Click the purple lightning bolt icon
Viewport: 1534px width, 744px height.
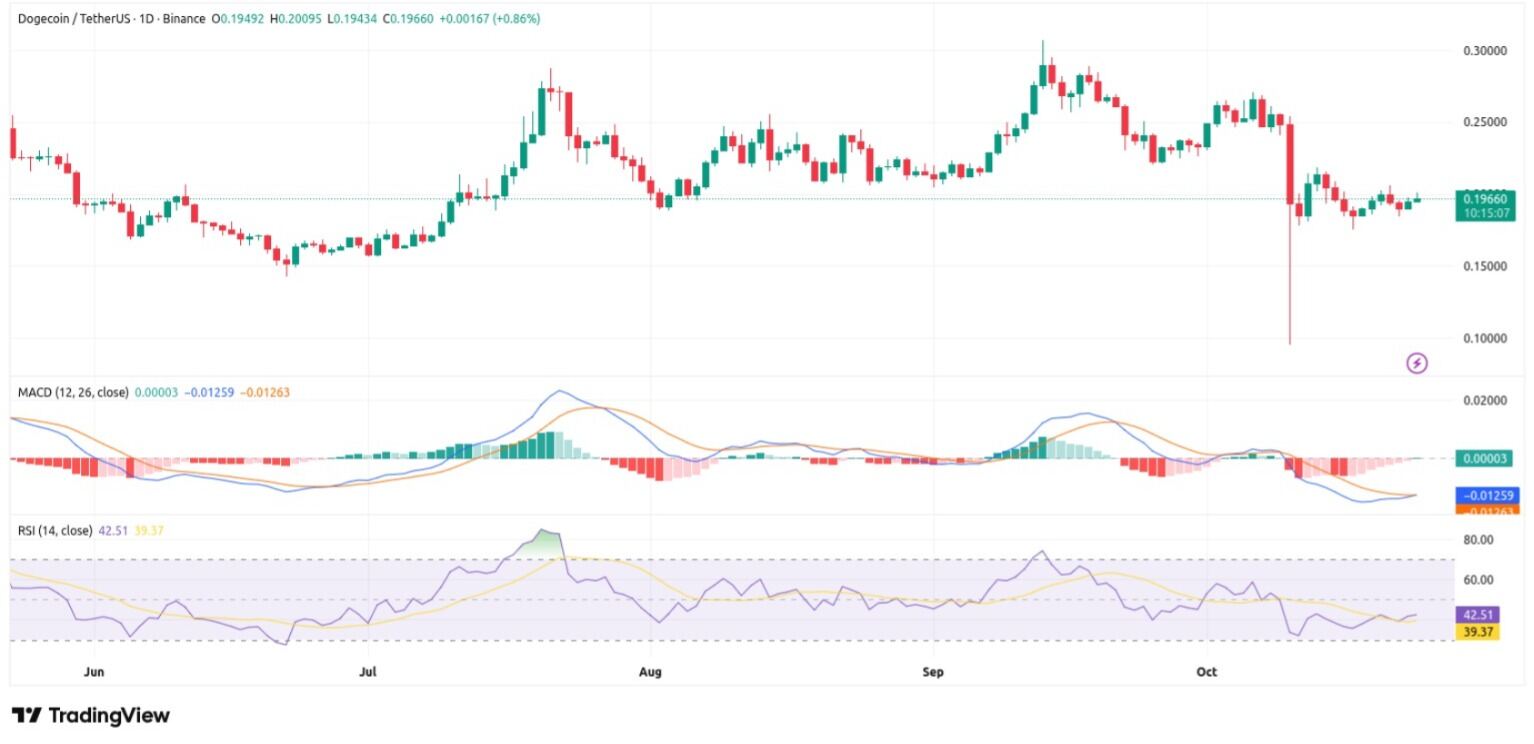tap(1416, 363)
